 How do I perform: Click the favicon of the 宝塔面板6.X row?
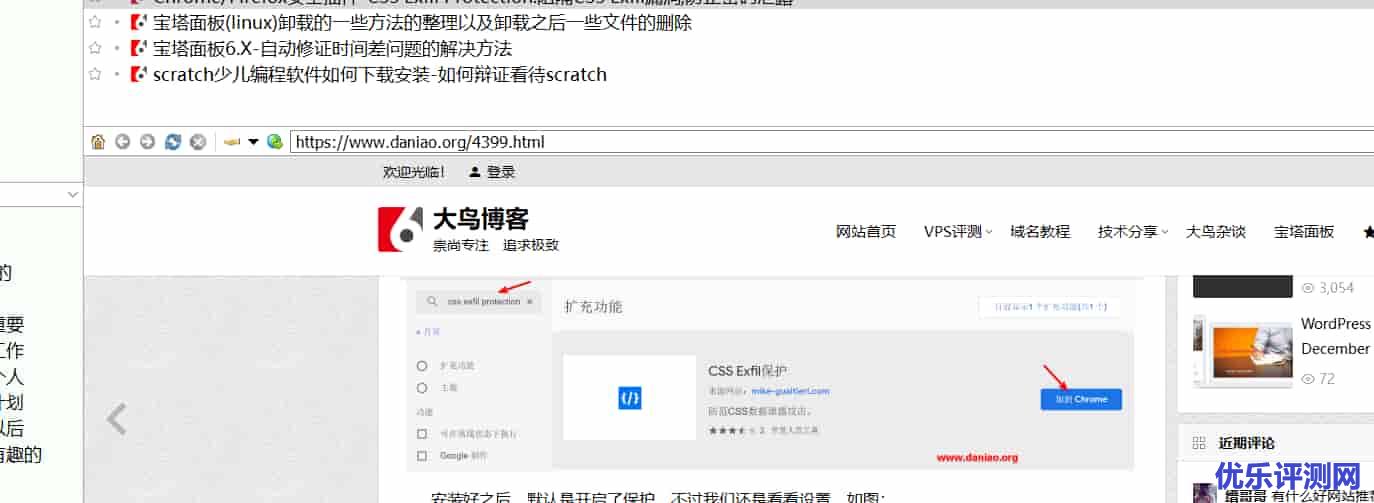pyautogui.click(x=139, y=48)
